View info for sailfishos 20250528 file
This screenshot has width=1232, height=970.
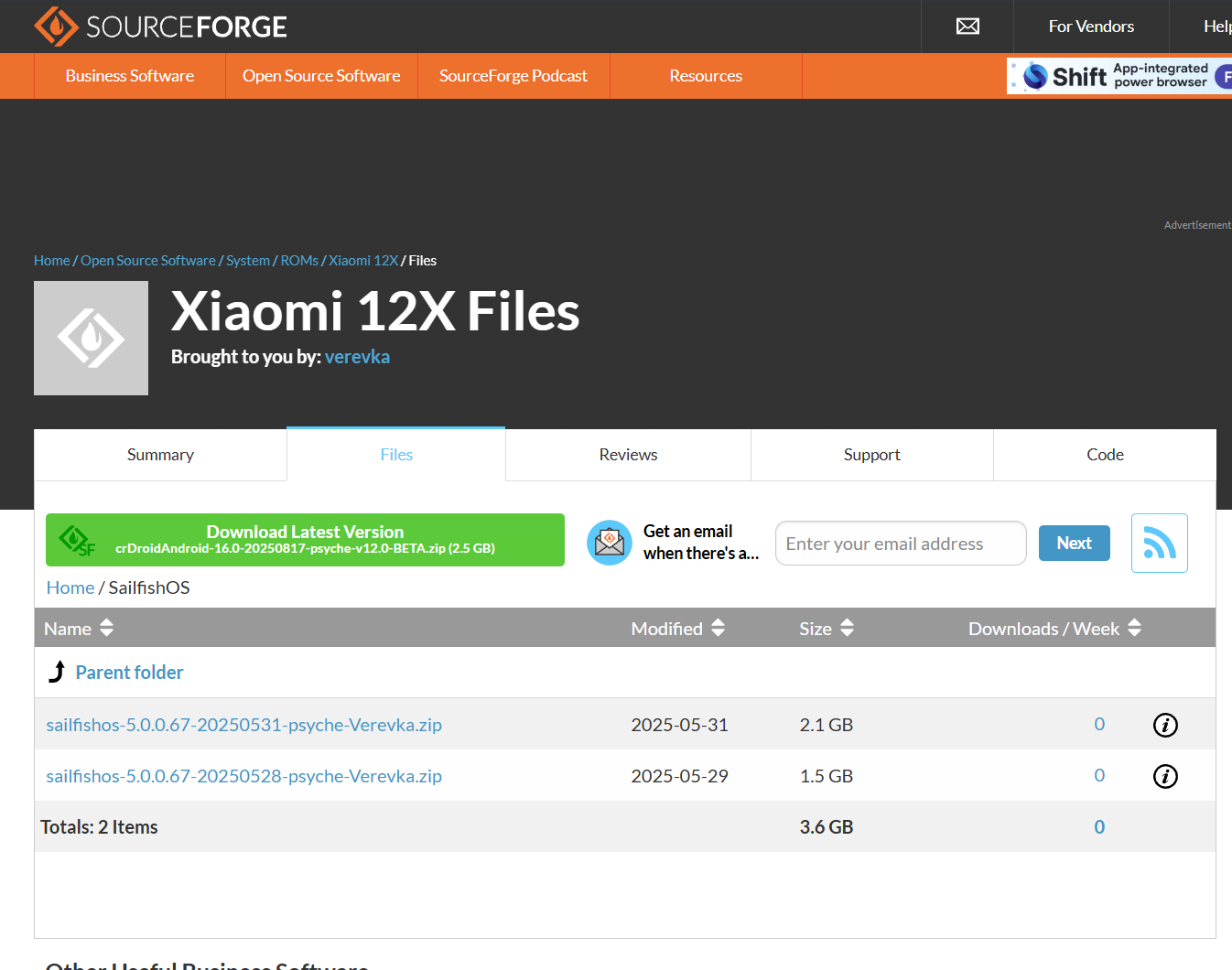(x=1165, y=776)
